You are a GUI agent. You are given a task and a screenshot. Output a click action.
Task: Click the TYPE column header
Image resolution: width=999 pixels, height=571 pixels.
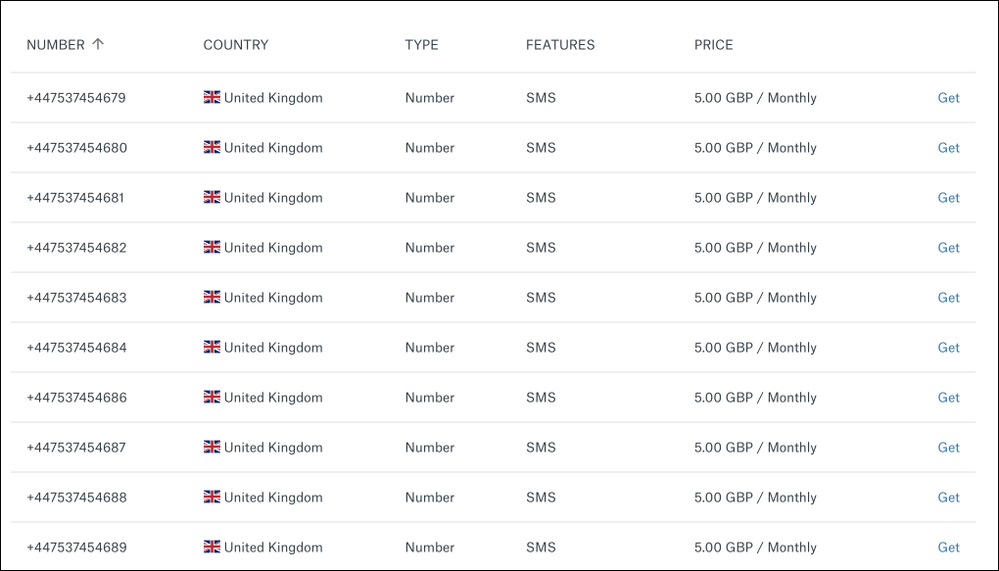(421, 45)
